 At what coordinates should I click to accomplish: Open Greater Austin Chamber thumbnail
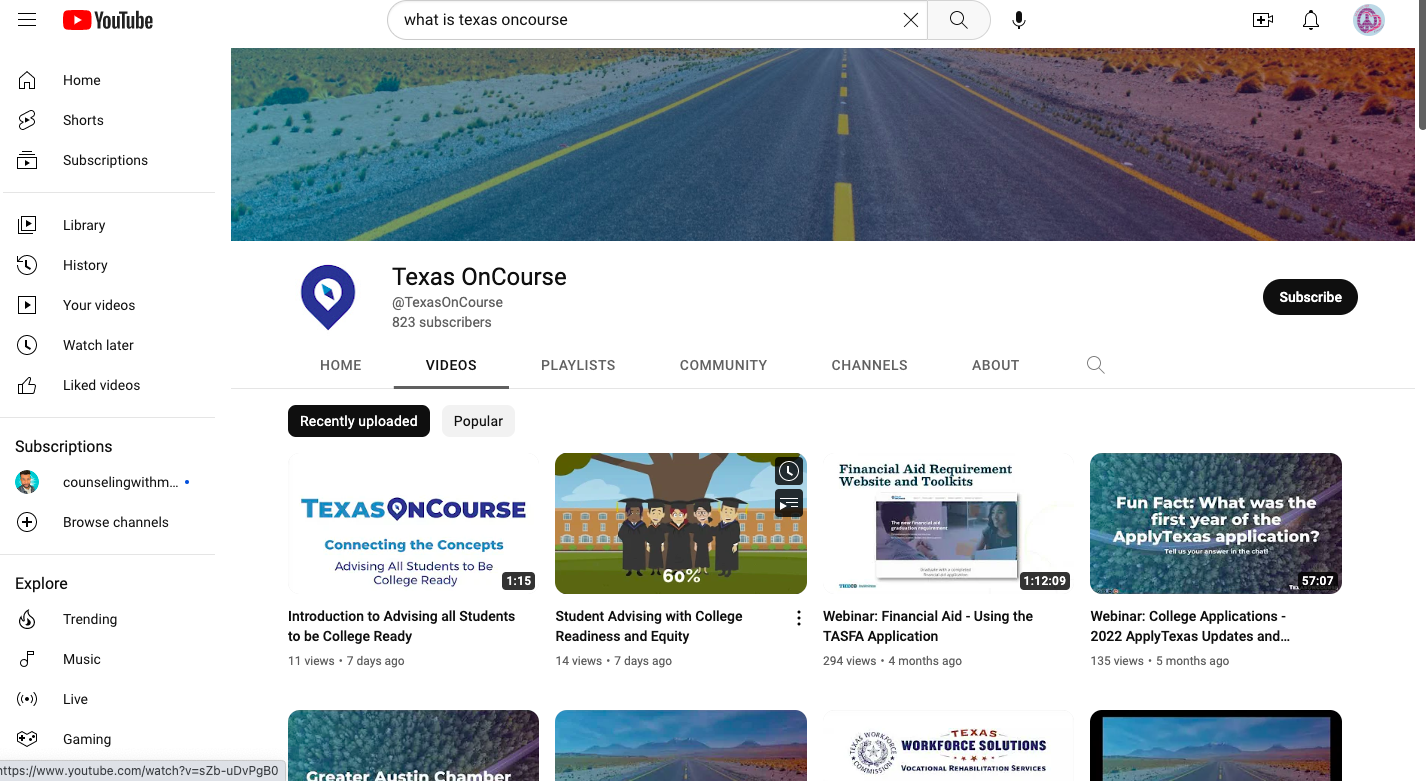click(x=413, y=746)
